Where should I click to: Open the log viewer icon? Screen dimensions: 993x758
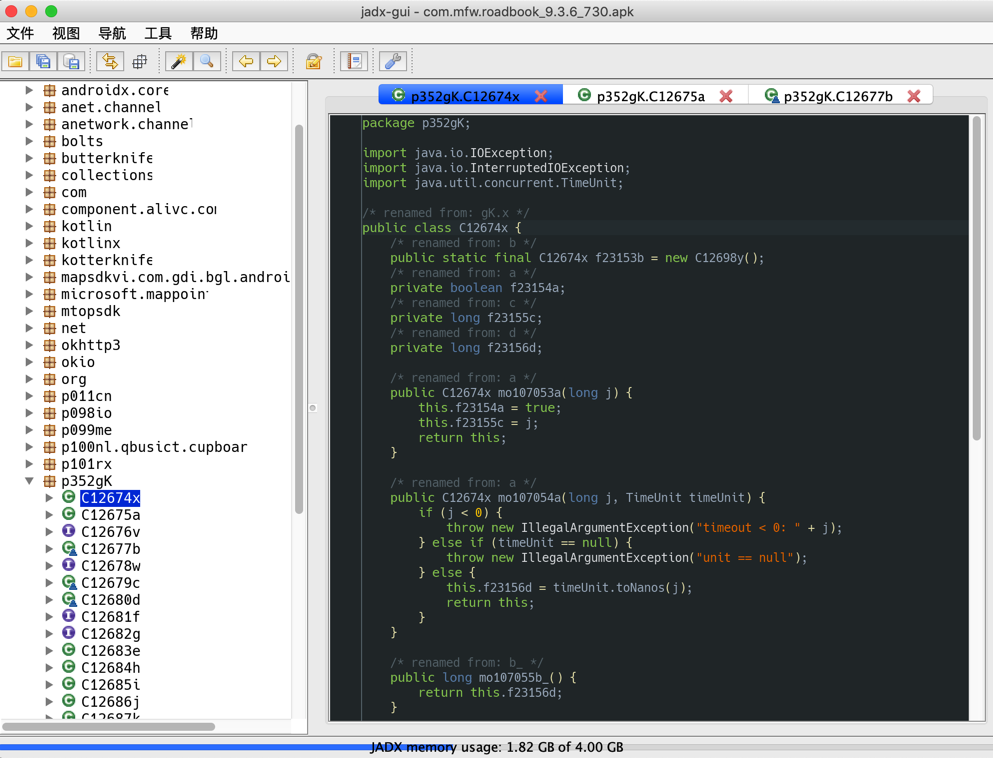tap(354, 61)
